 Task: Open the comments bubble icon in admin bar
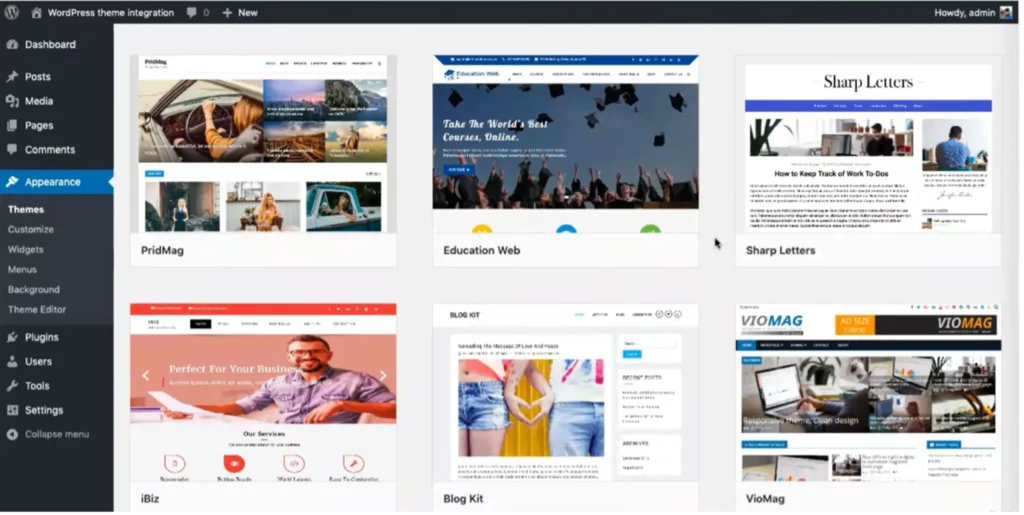(191, 12)
